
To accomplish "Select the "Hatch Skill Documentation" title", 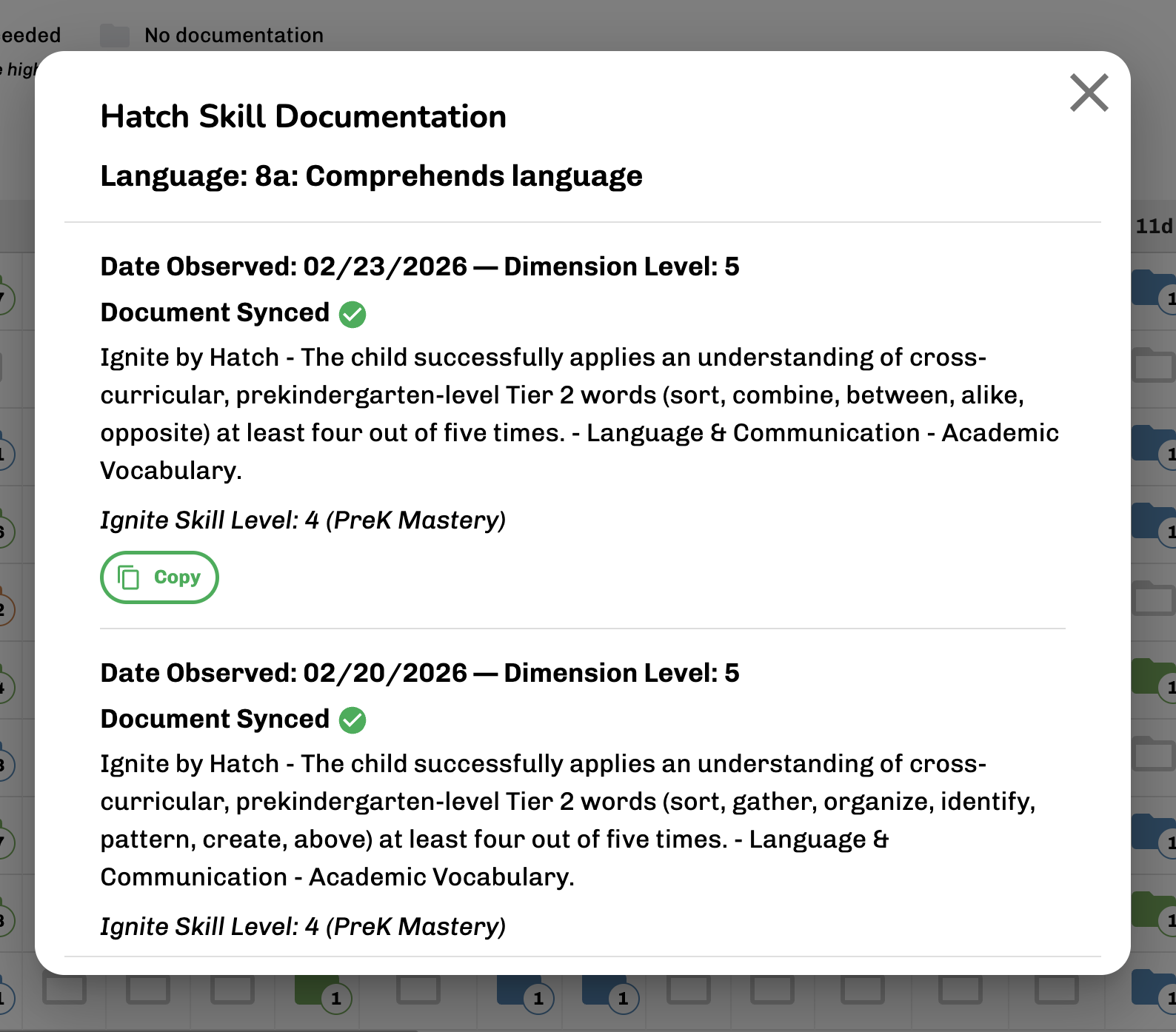I will pyautogui.click(x=304, y=117).
